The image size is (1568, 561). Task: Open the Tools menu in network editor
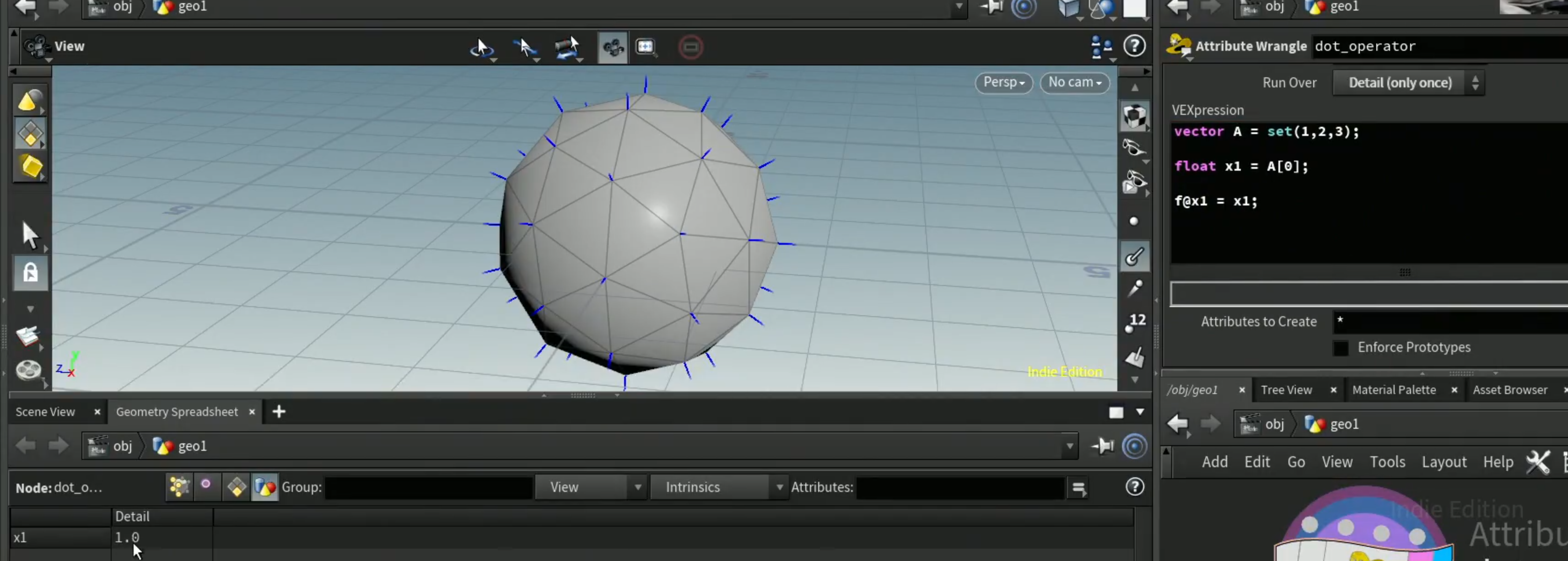pyautogui.click(x=1387, y=462)
